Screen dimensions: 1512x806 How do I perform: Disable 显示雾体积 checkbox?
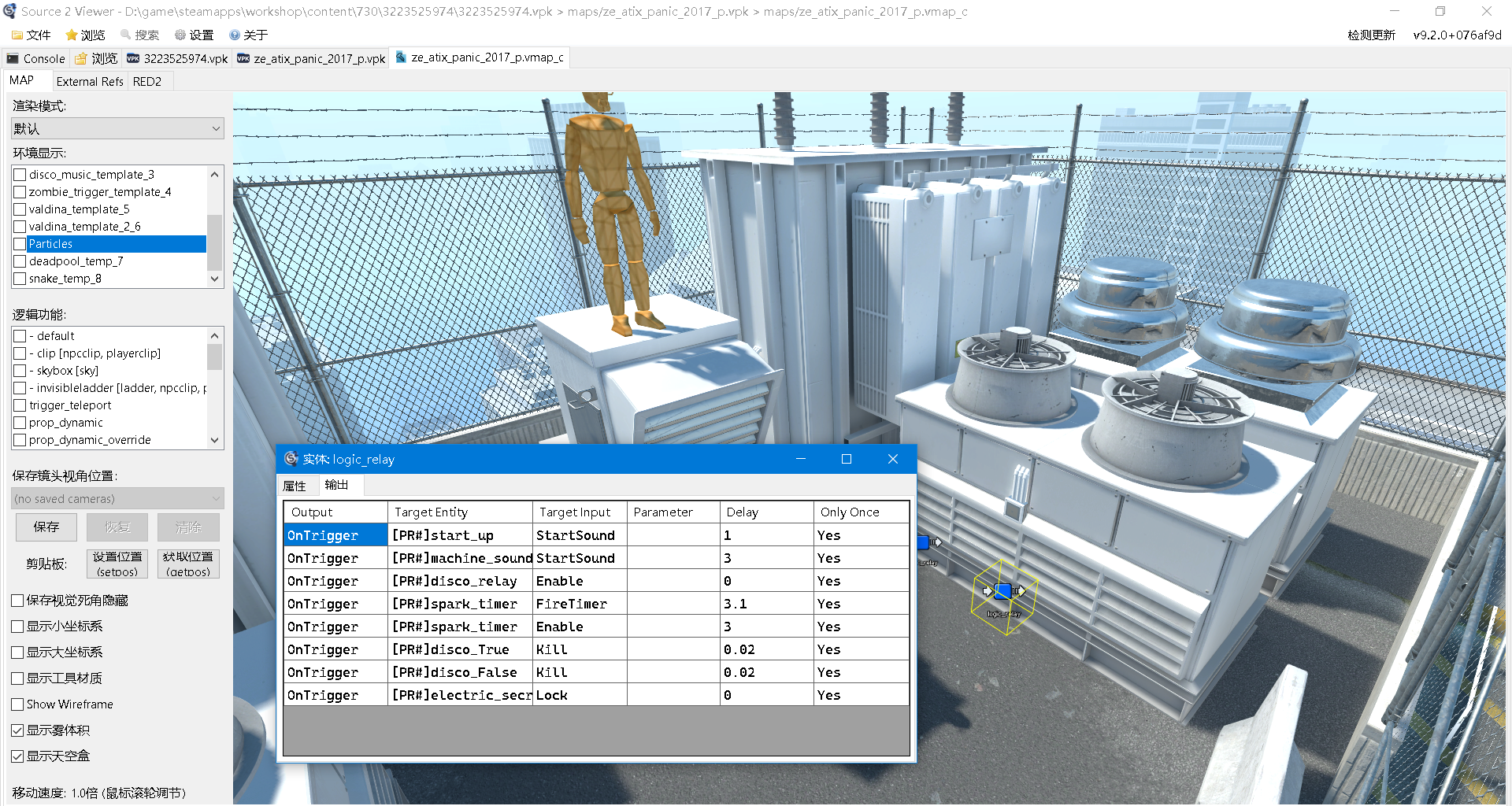pyautogui.click(x=17, y=730)
